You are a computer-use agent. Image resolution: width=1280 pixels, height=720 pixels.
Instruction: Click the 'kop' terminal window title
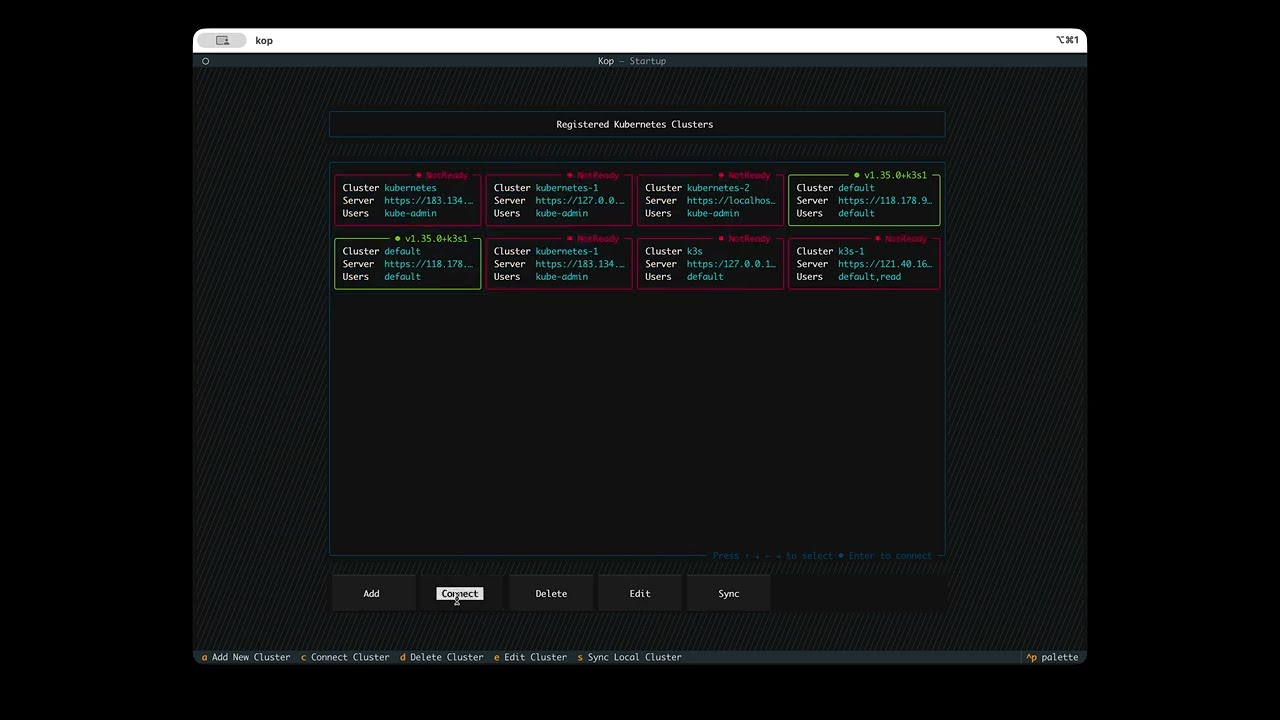click(x=264, y=40)
